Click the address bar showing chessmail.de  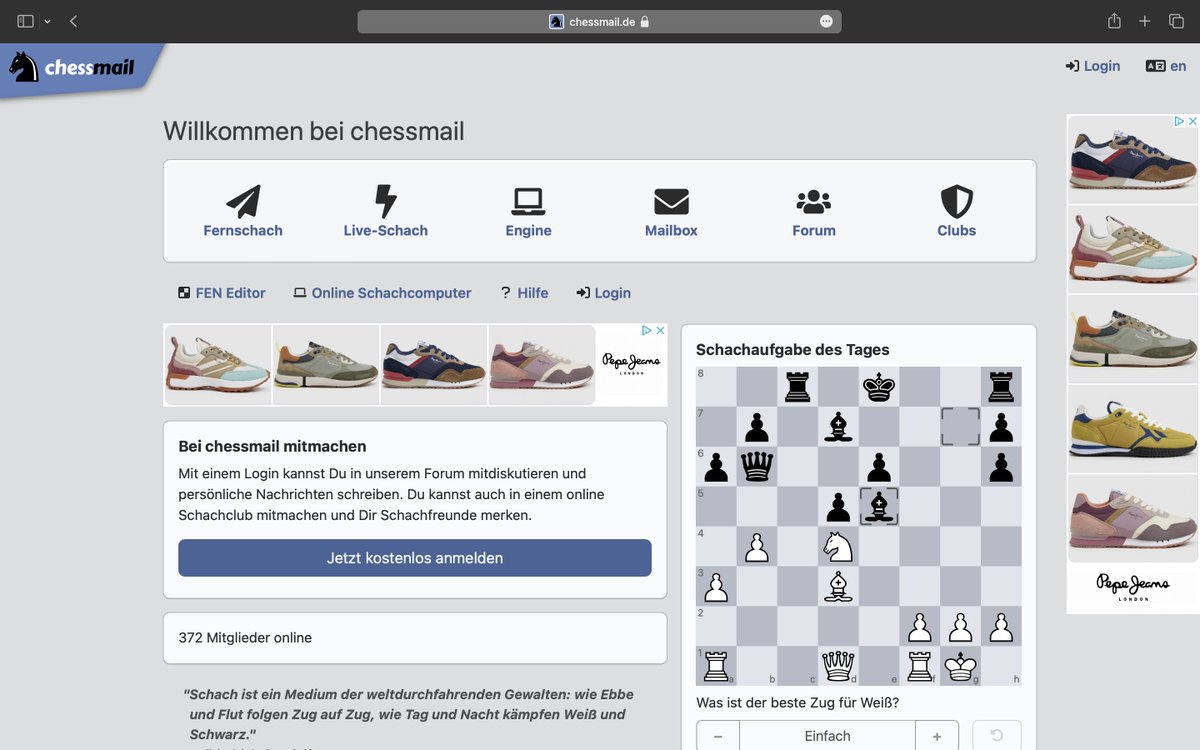coord(600,20)
